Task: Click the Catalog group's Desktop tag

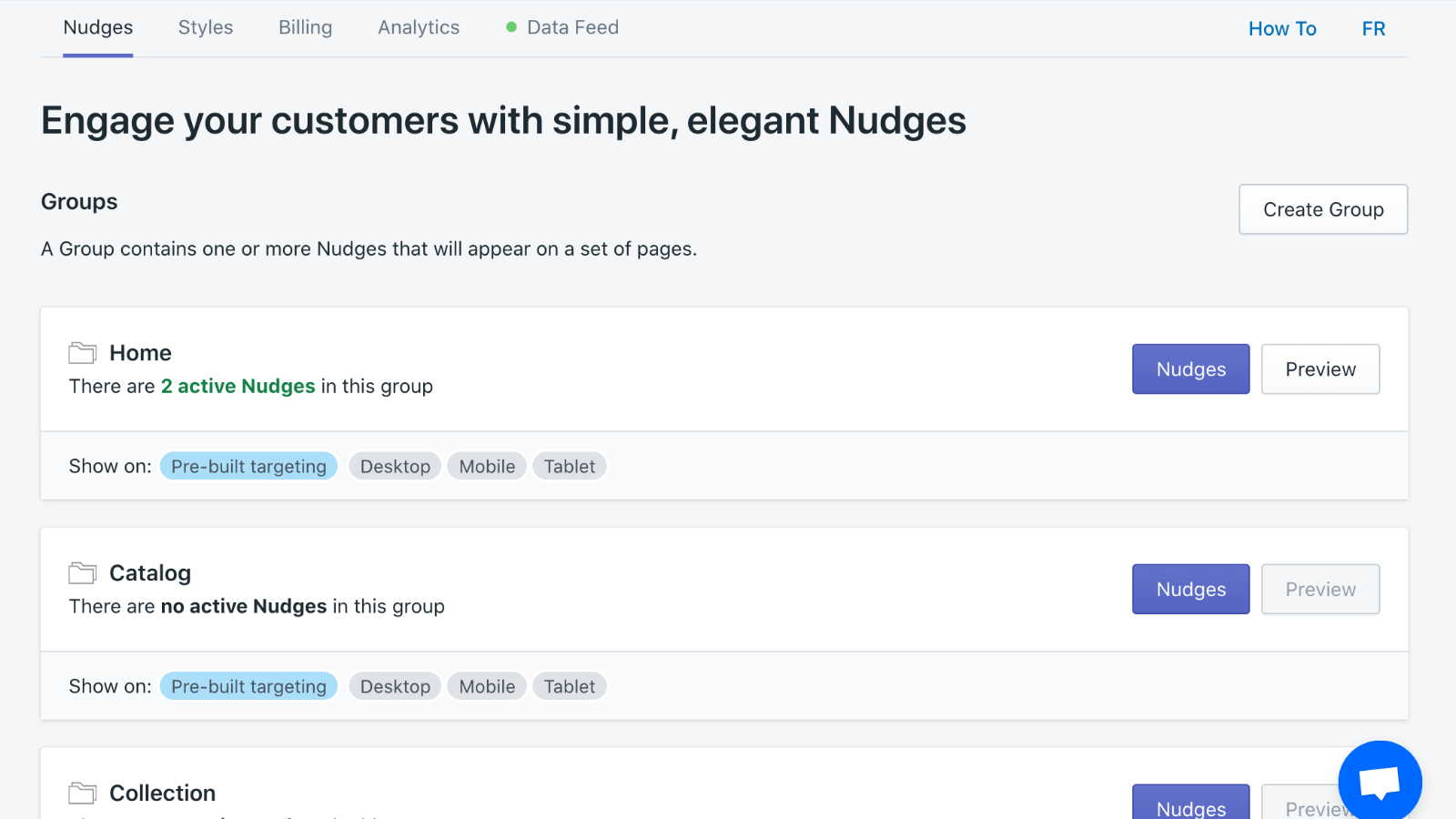Action: [x=395, y=687]
